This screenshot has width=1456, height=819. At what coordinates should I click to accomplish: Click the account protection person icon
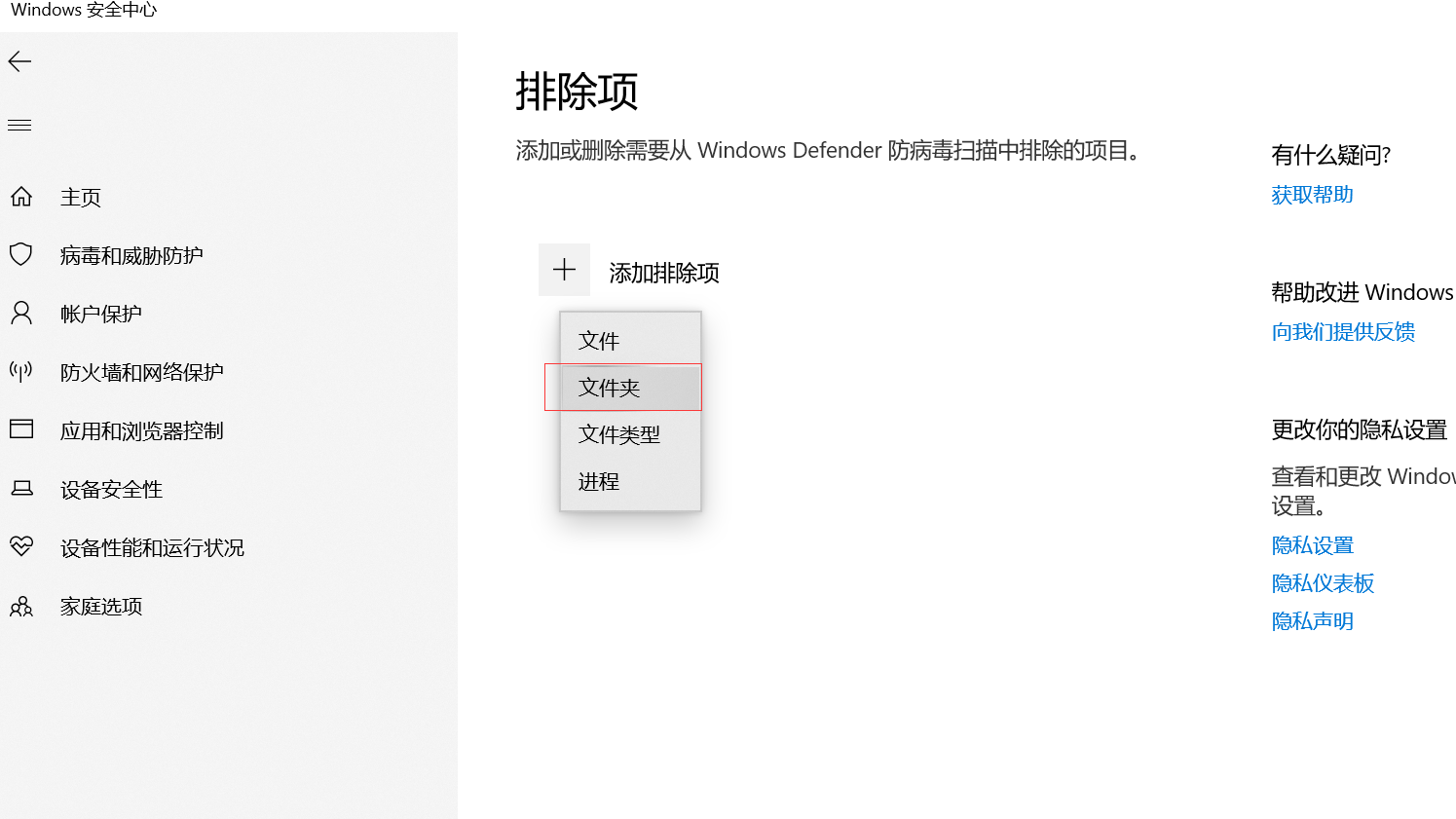[21, 314]
